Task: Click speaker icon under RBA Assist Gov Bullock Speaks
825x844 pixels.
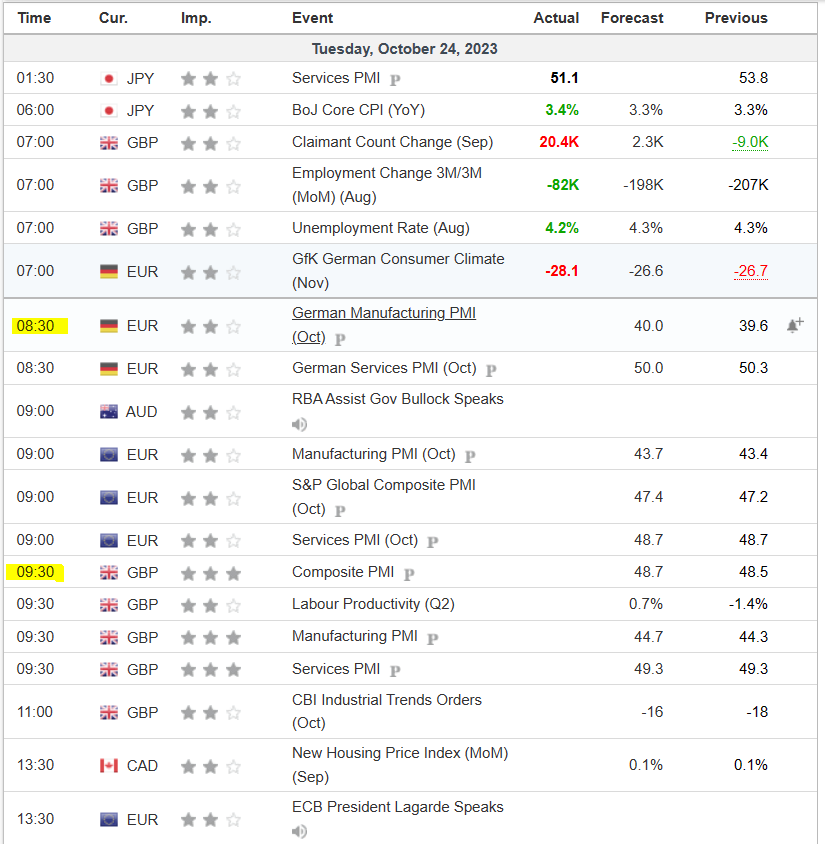Action: pos(300,423)
